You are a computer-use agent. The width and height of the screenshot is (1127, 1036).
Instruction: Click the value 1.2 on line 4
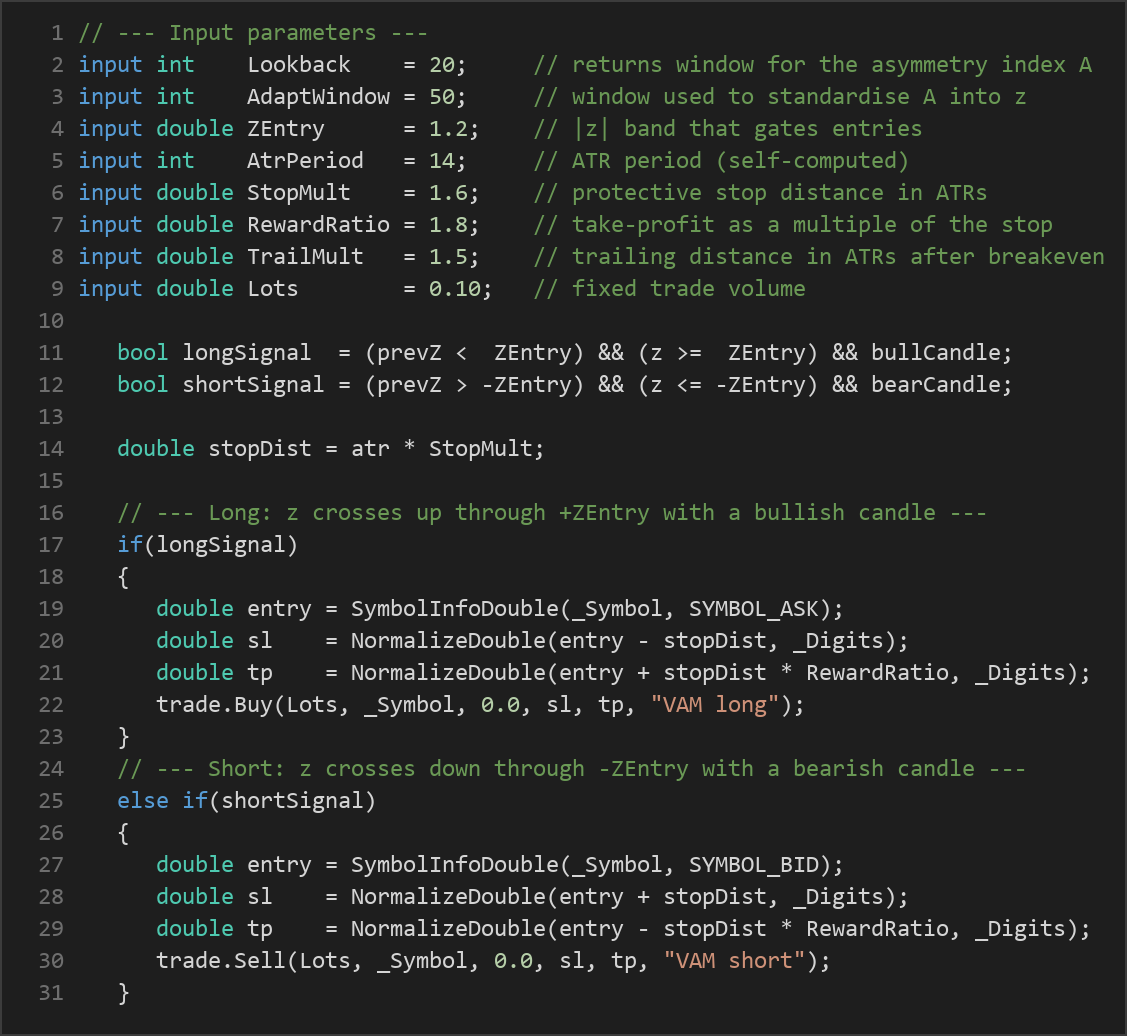pyautogui.click(x=448, y=129)
